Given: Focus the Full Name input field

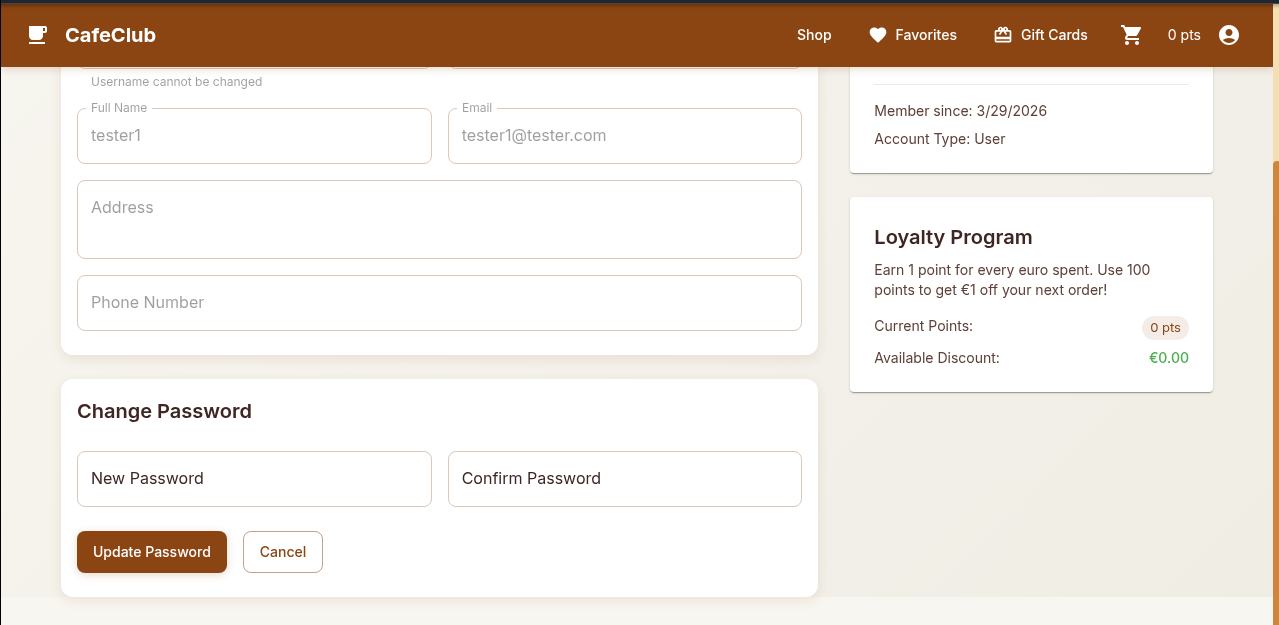Looking at the screenshot, I should 254,136.
